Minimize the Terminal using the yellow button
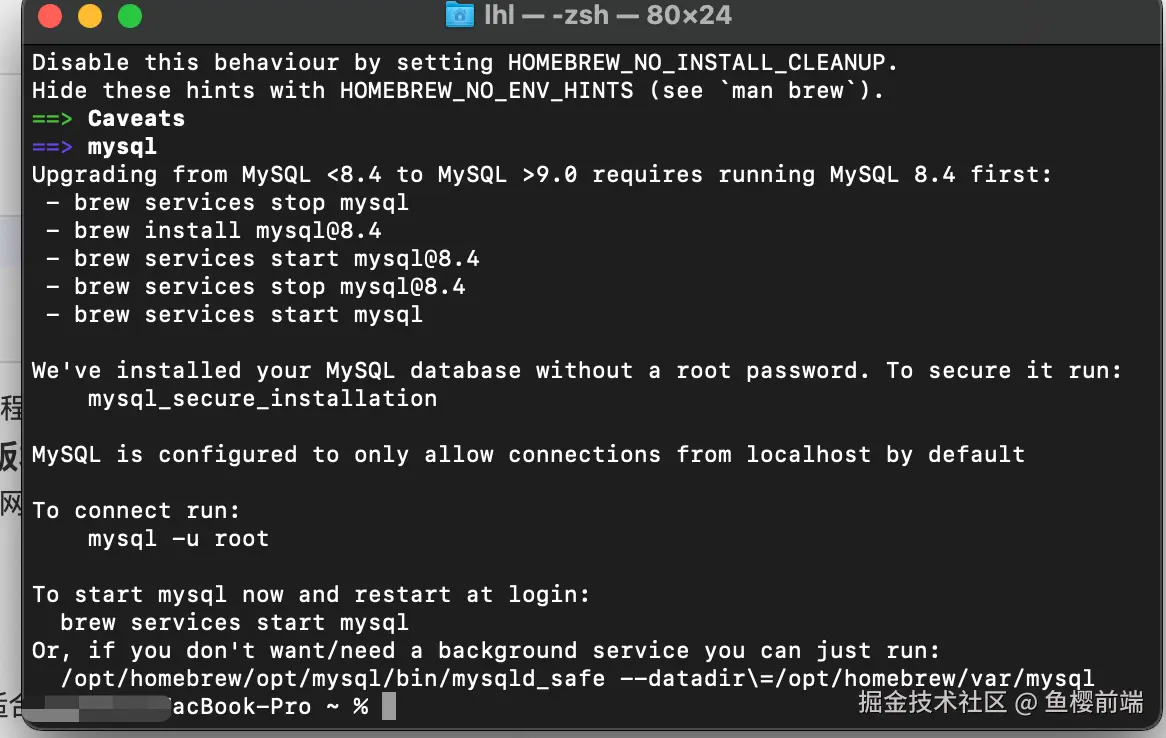The width and height of the screenshot is (1166, 738). point(90,16)
